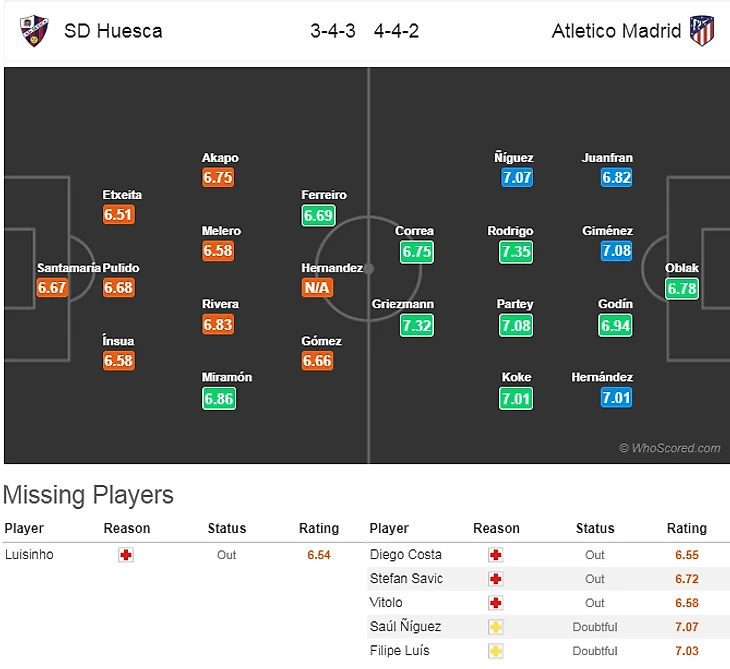Click the Stefan Savic player name
Viewport: 730px width, 669px height.
coord(406,579)
